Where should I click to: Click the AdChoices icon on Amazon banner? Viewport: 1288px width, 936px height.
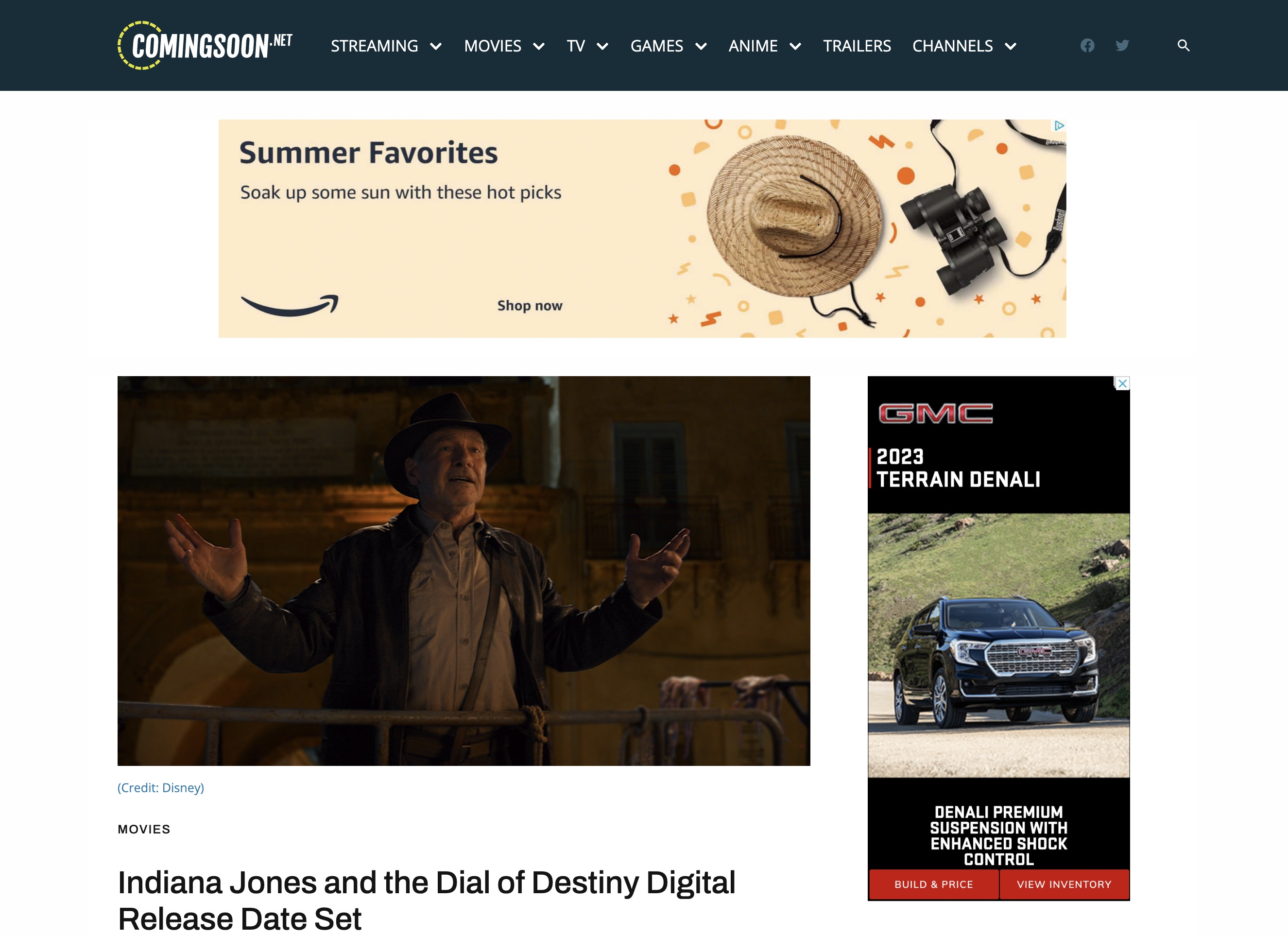pyautogui.click(x=1059, y=125)
